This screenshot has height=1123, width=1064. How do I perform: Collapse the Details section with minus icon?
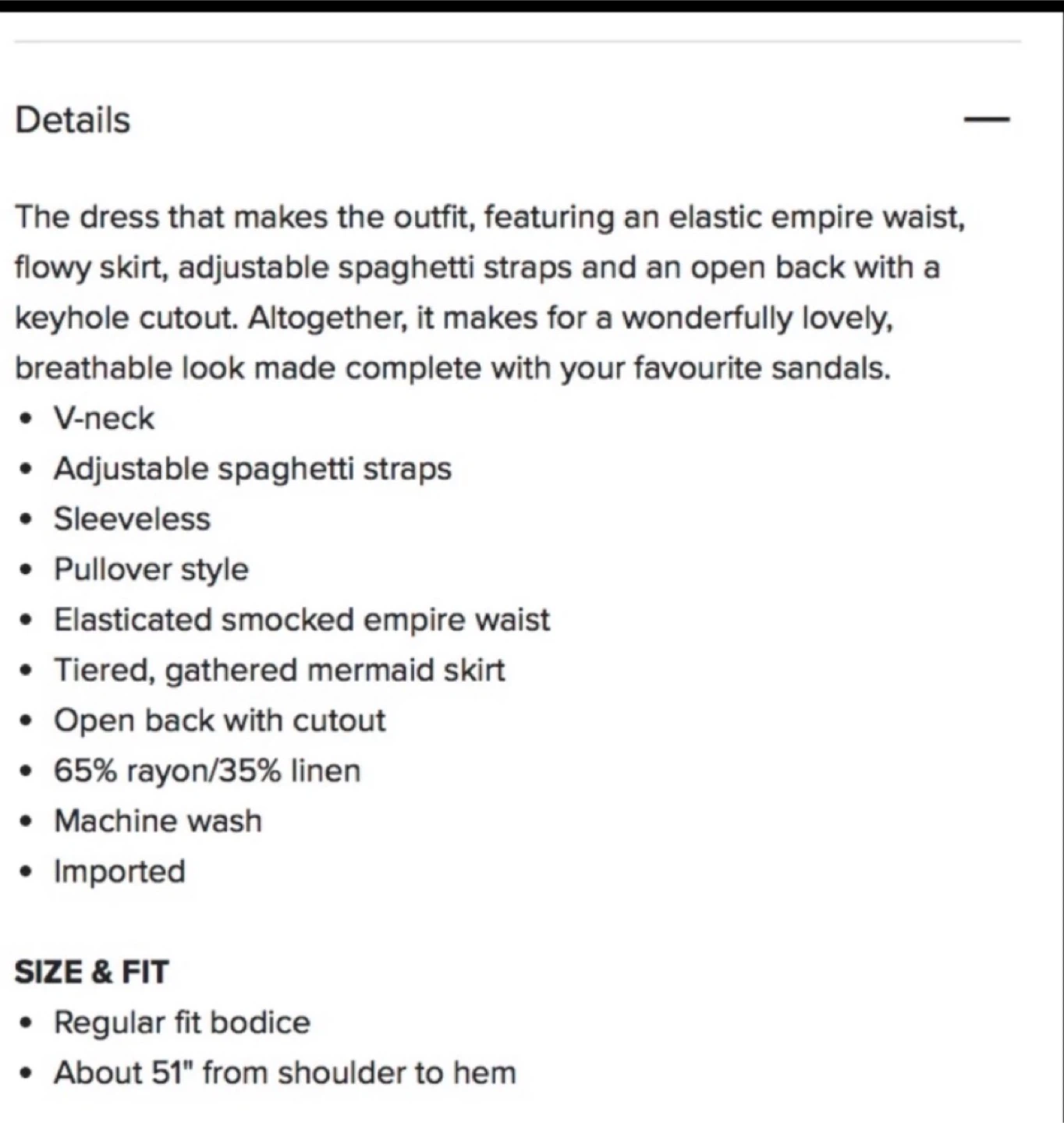tap(987, 119)
